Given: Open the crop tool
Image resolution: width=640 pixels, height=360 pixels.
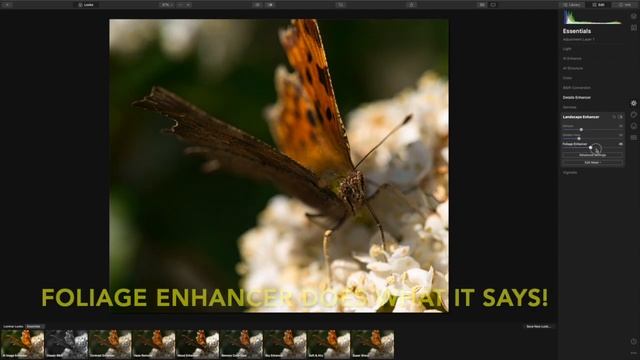Looking at the screenshot, I should [341, 5].
